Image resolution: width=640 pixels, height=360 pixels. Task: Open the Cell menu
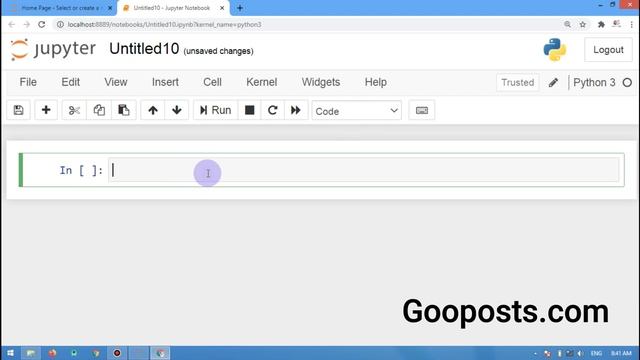point(212,82)
